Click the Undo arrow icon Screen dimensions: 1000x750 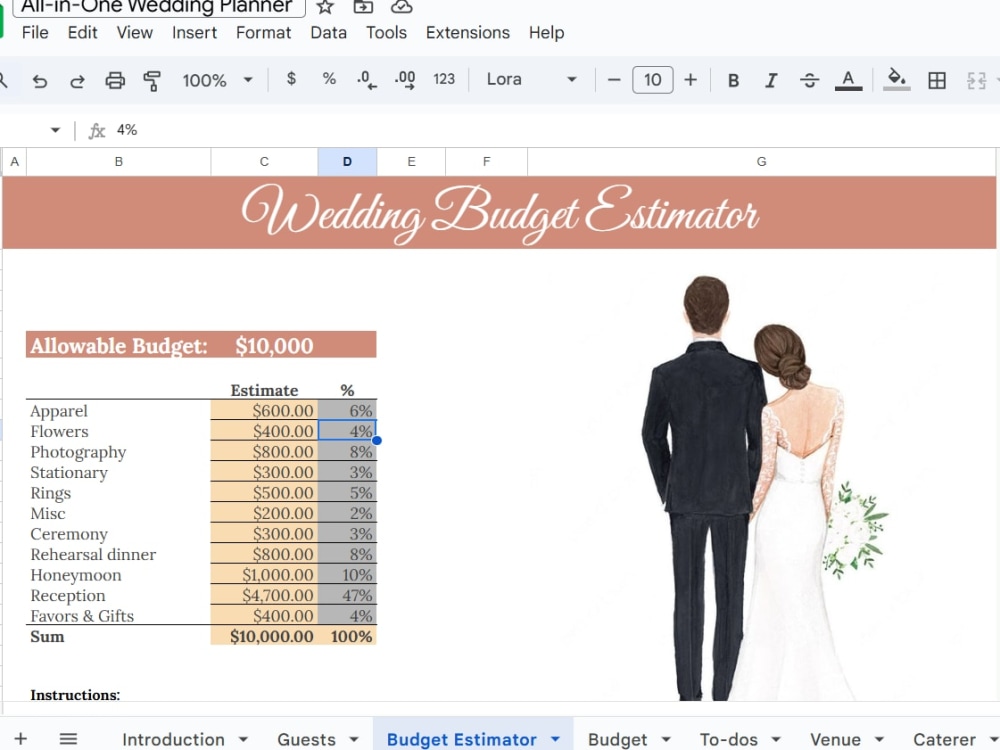40,80
